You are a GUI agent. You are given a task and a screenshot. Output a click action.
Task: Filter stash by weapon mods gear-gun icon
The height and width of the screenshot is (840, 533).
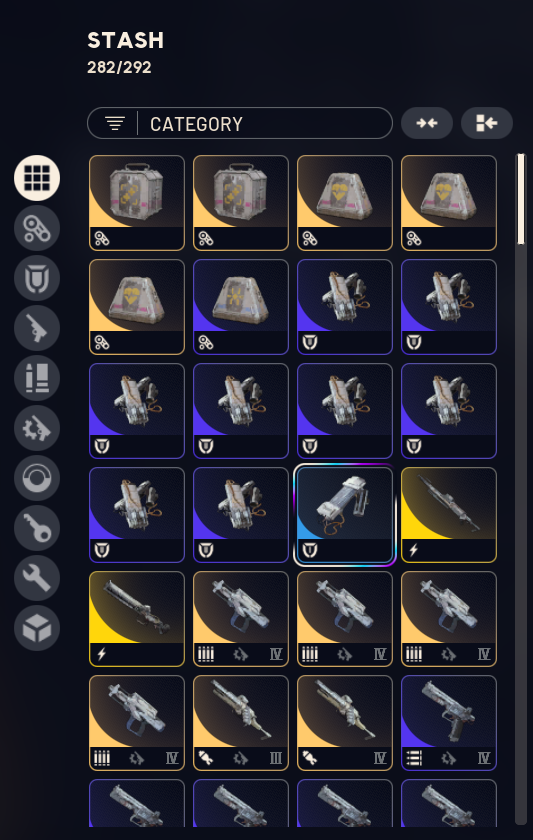[x=37, y=428]
